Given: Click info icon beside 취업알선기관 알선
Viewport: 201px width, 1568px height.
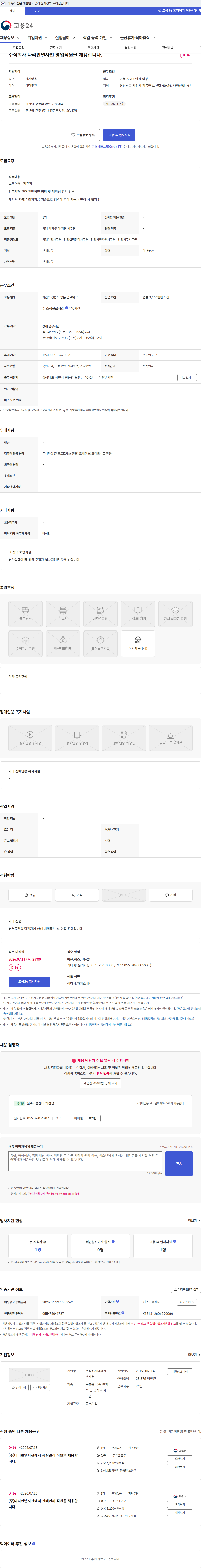Looking at the screenshot, I should coord(113,1241).
